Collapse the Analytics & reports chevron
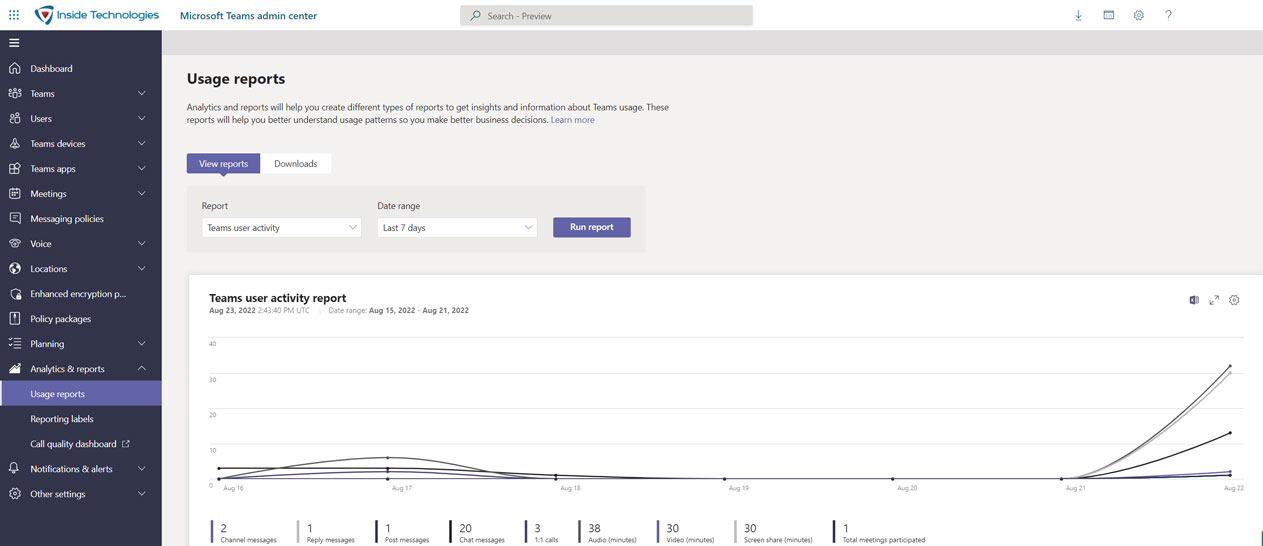Viewport: 1263px width, 546px height. pyautogui.click(x=141, y=368)
